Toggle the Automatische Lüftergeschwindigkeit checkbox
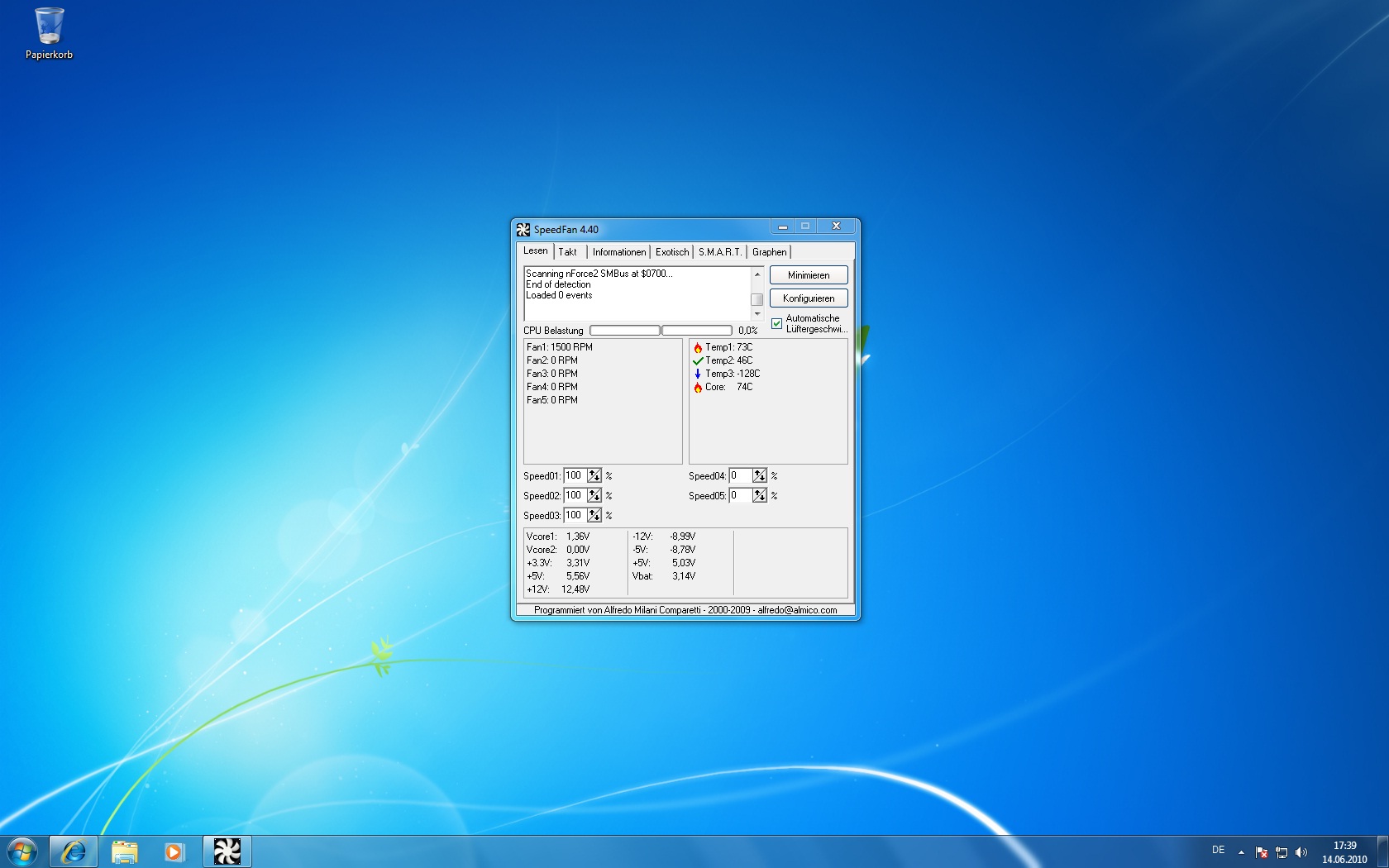Viewport: 1389px width, 868px height. coord(776,323)
